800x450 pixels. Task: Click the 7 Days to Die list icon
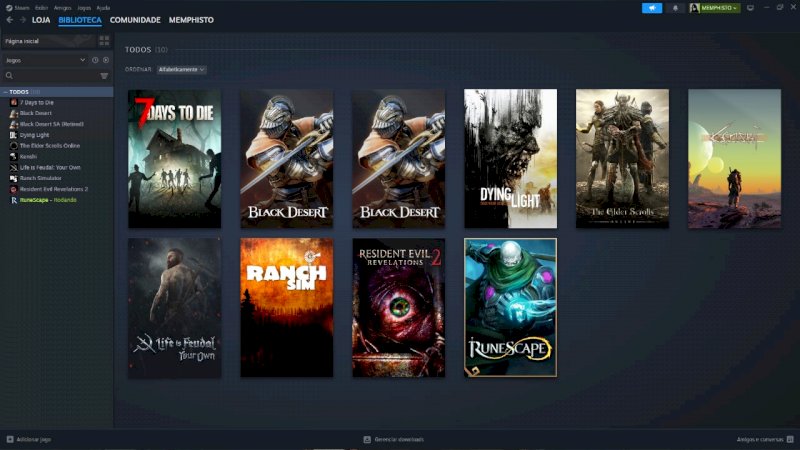(14, 103)
